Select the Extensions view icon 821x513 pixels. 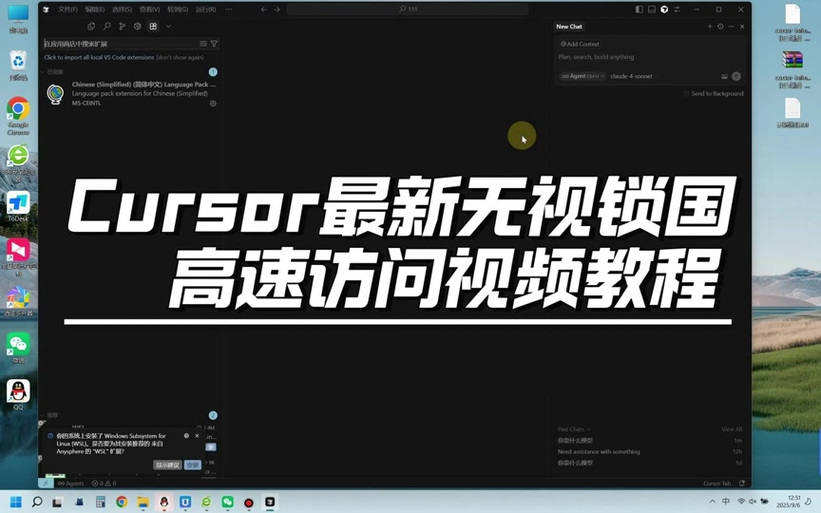153,26
